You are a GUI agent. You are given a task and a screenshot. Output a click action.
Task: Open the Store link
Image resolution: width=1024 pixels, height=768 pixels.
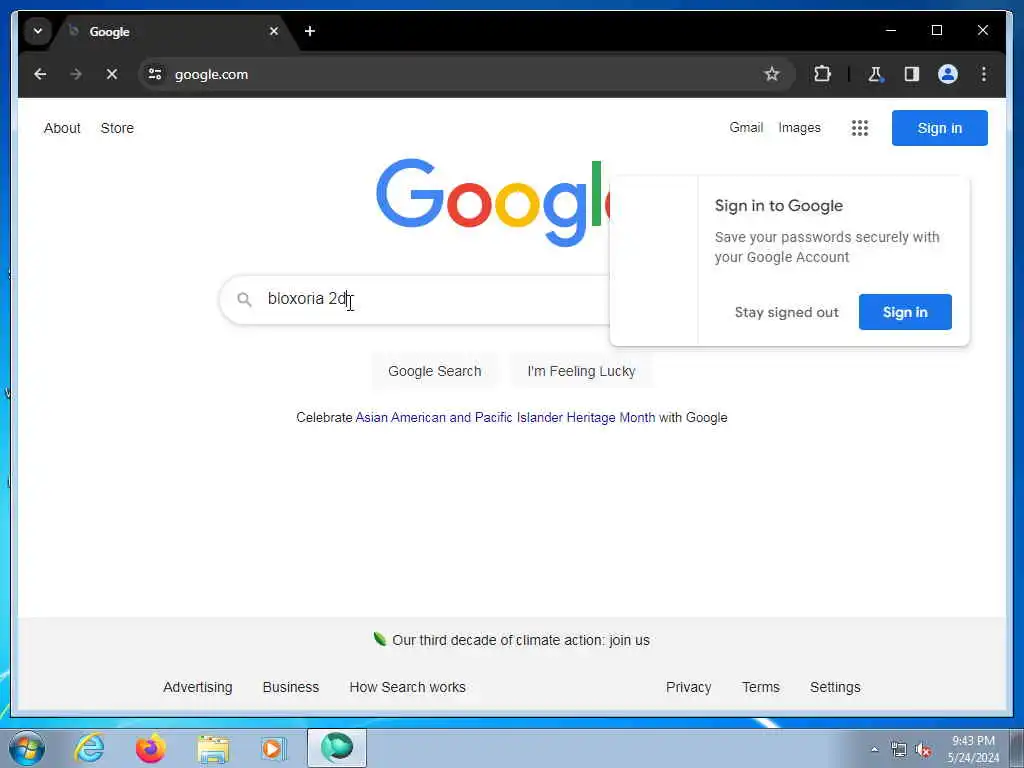click(x=117, y=128)
